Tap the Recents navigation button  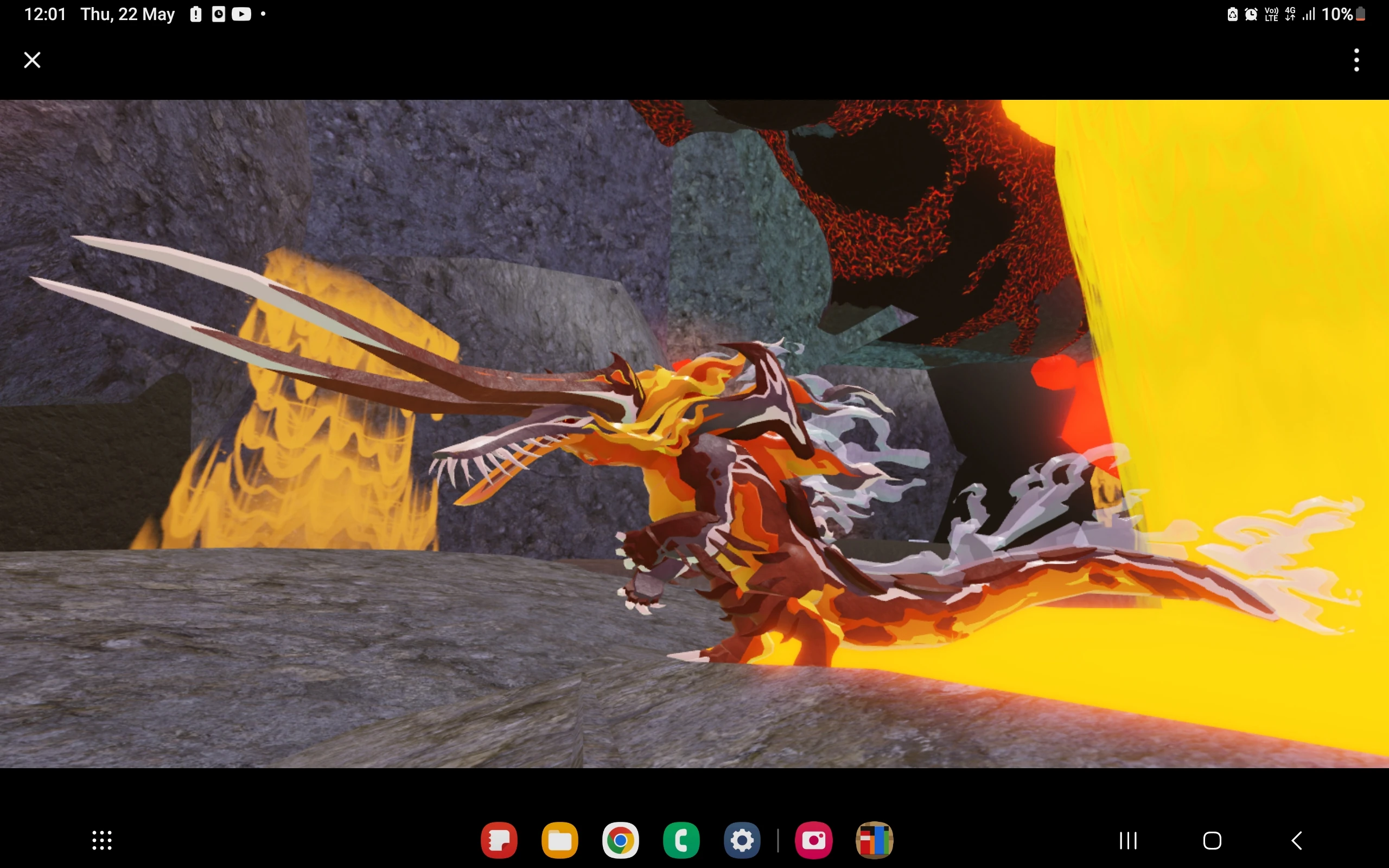[x=1128, y=840]
